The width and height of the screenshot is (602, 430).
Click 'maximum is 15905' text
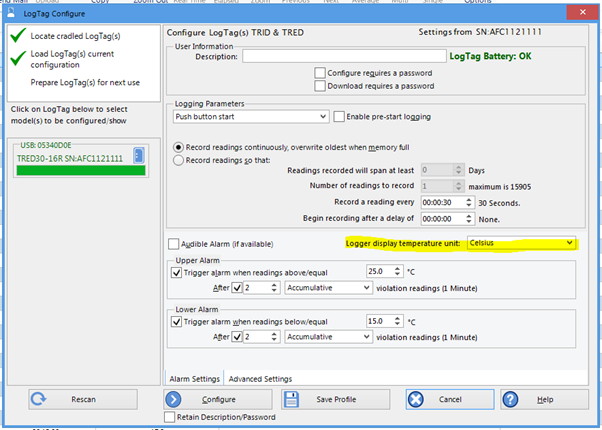tap(499, 187)
